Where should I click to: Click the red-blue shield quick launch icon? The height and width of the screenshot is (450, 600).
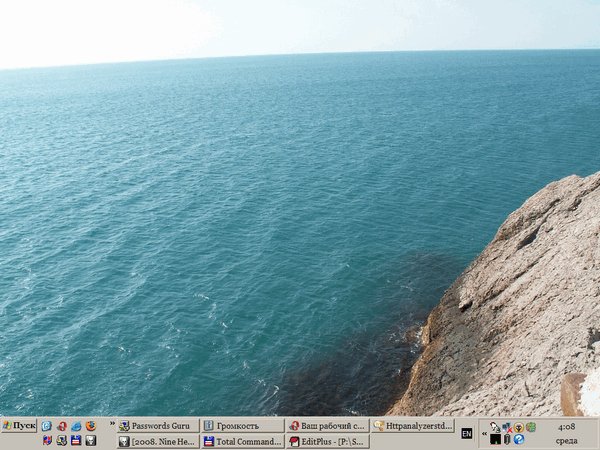(x=47, y=440)
